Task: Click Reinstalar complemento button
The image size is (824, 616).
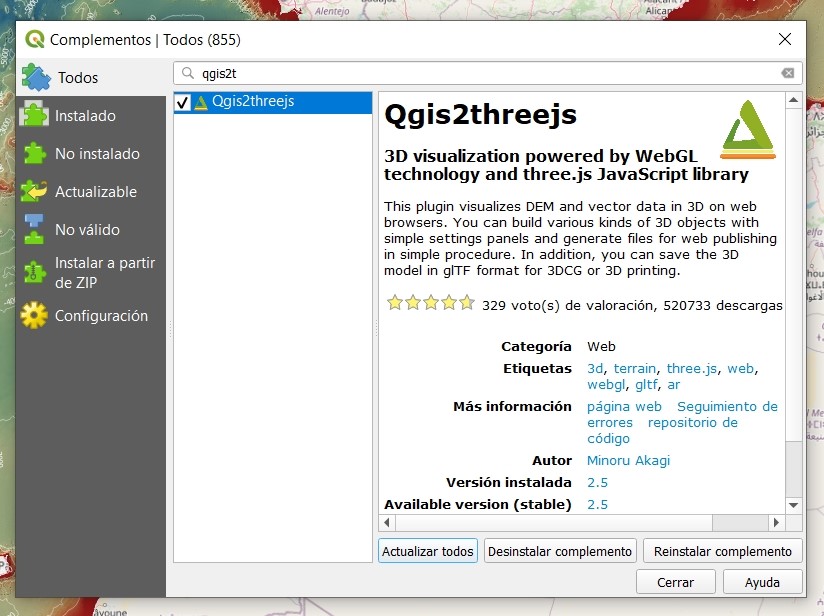Action: [x=722, y=551]
